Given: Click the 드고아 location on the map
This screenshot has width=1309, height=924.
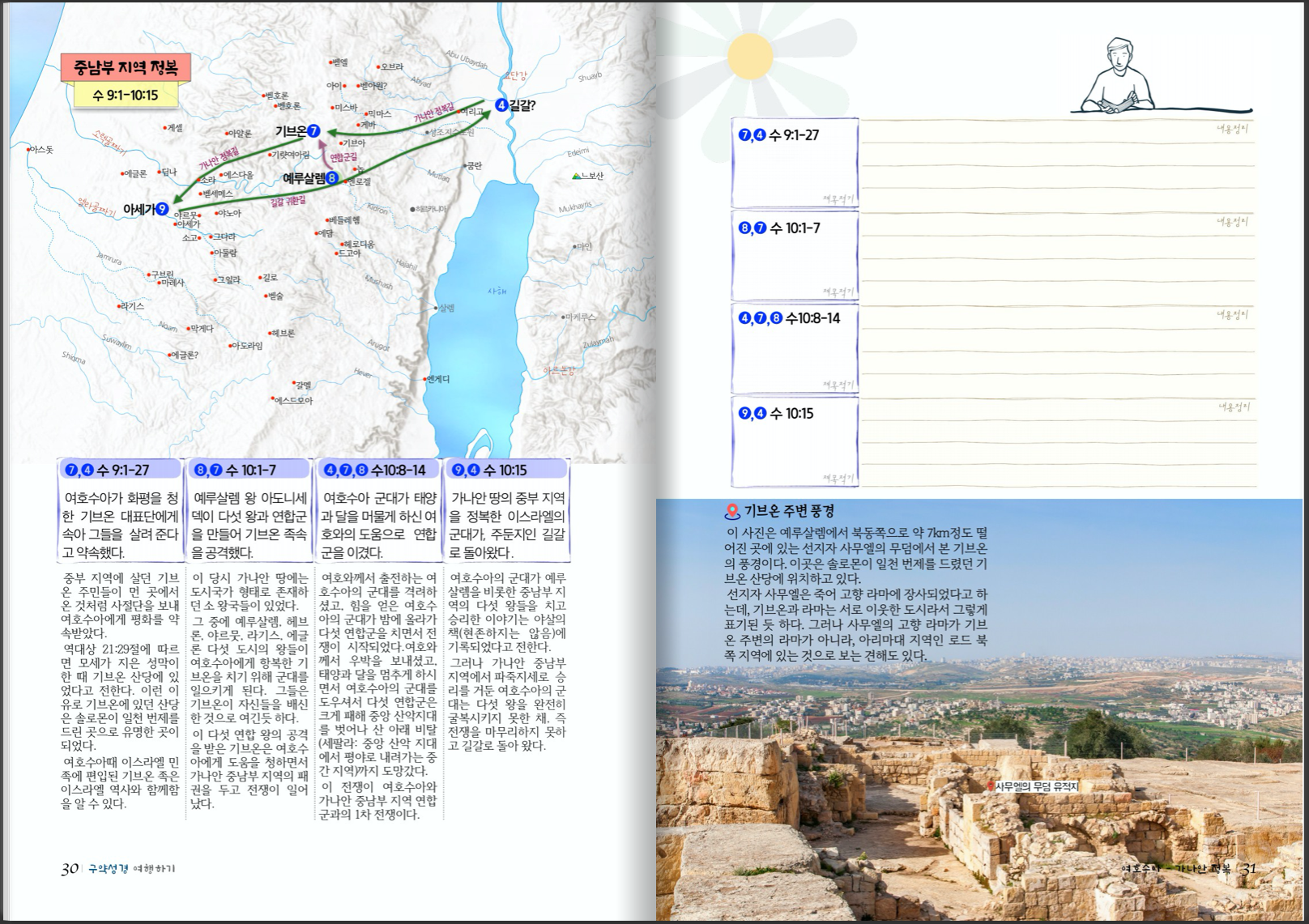Looking at the screenshot, I should [x=348, y=253].
